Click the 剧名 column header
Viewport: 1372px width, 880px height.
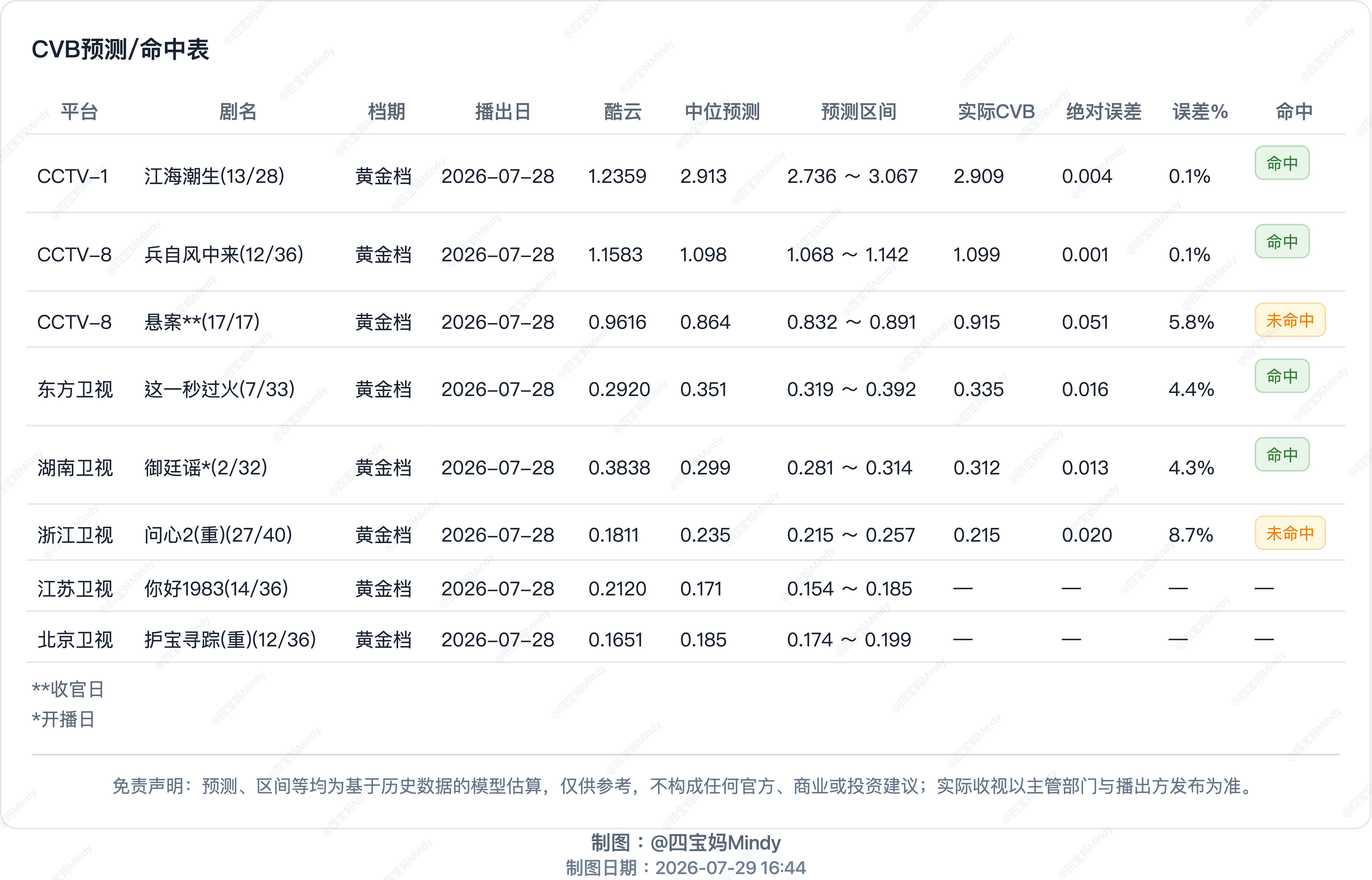(238, 111)
